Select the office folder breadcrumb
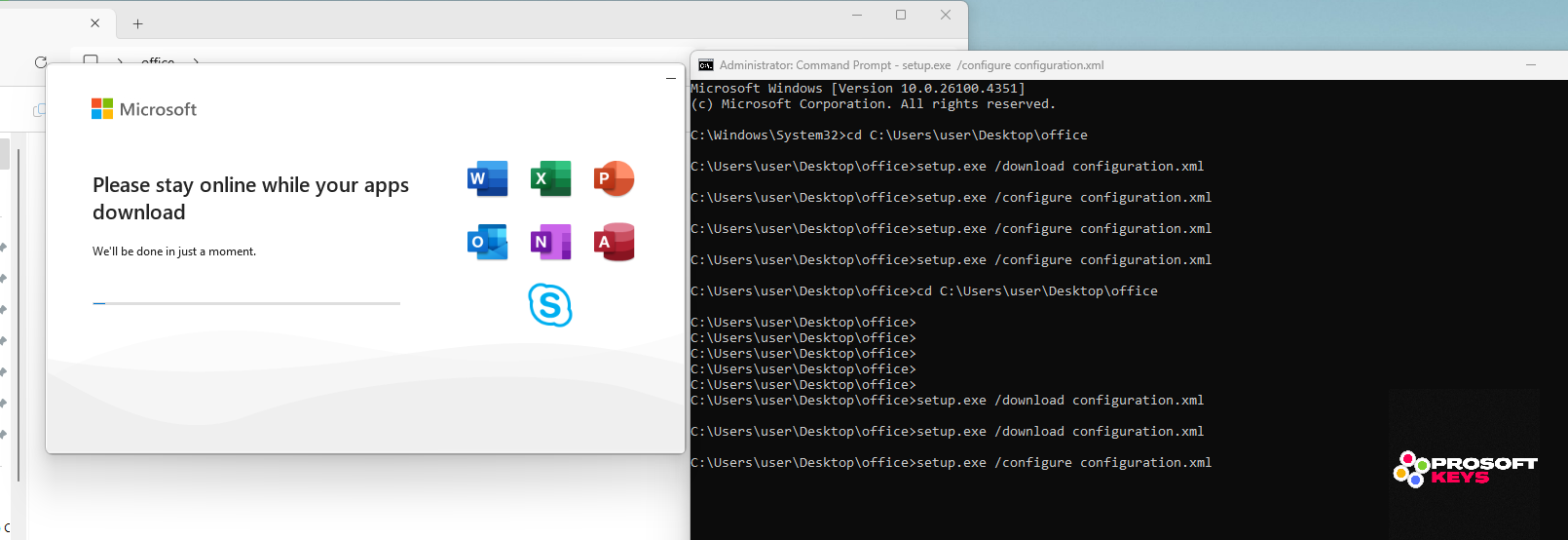The image size is (1568, 540). click(x=158, y=60)
